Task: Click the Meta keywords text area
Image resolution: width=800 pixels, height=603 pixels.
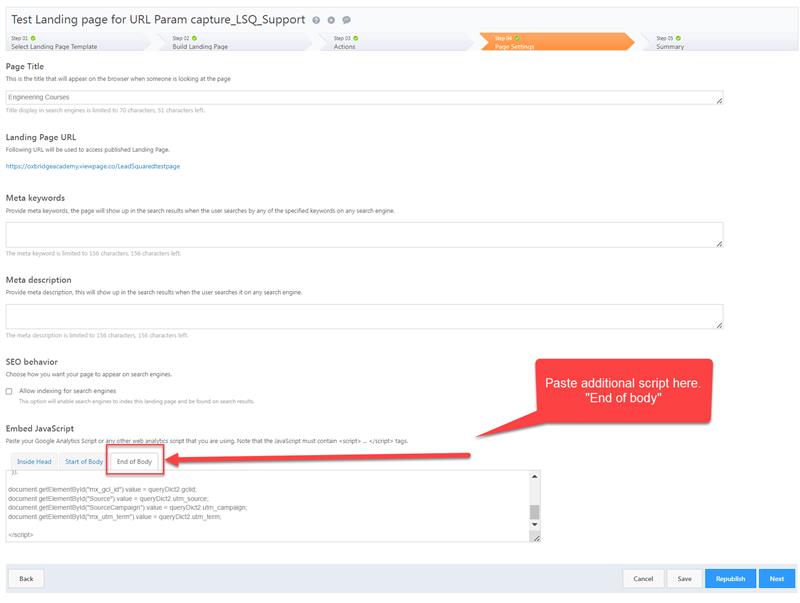Action: click(x=364, y=235)
